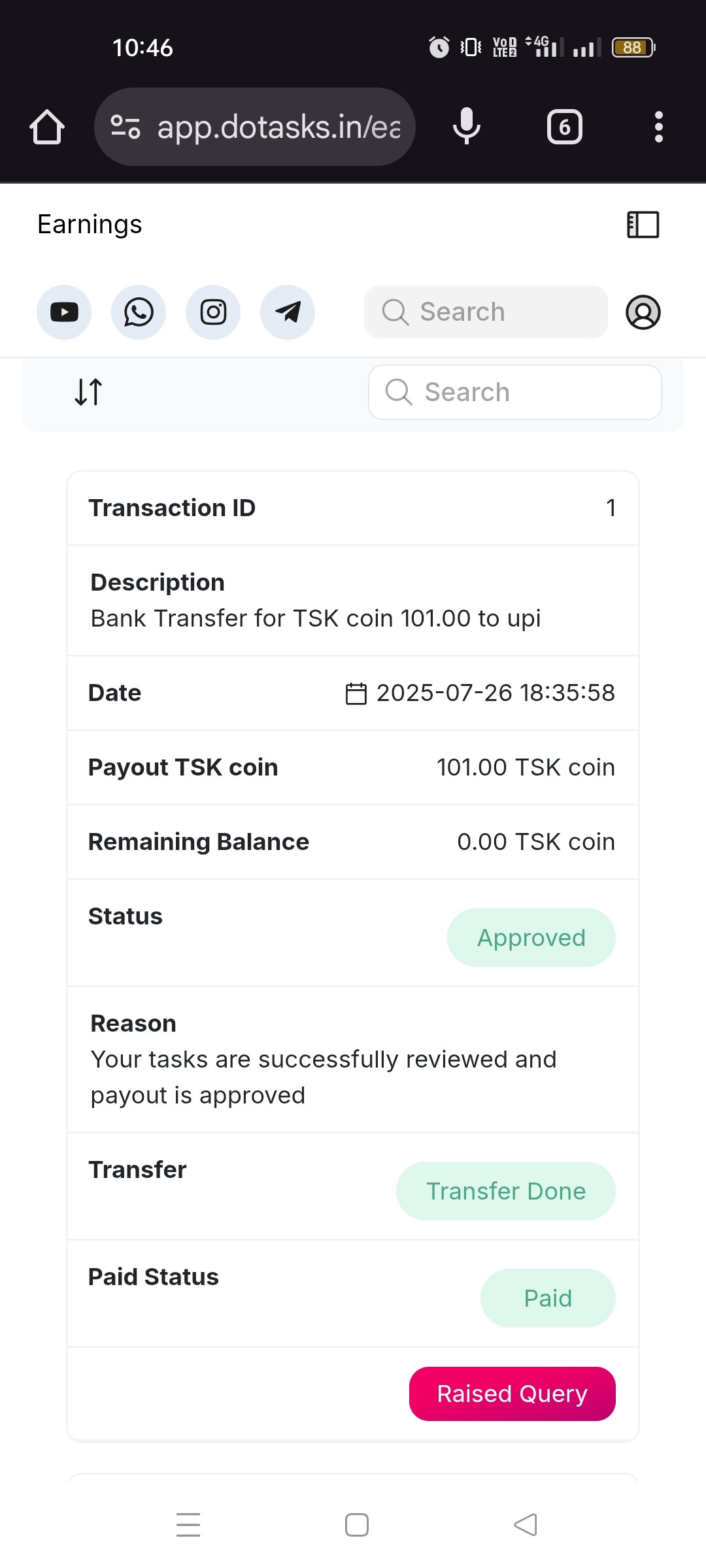Tap the site settings icon in address bar

click(x=126, y=127)
